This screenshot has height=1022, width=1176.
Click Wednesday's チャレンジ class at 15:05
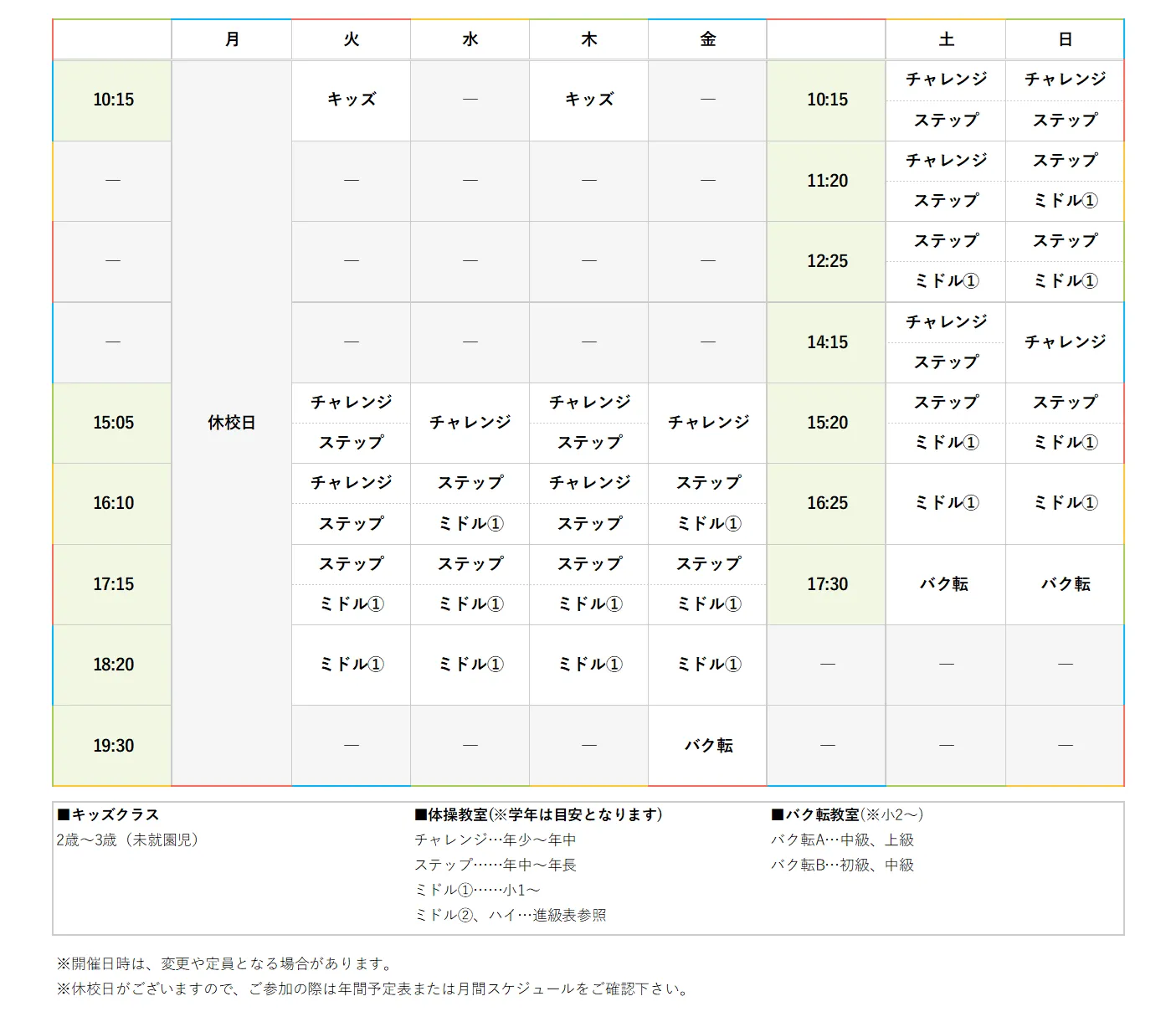(470, 423)
